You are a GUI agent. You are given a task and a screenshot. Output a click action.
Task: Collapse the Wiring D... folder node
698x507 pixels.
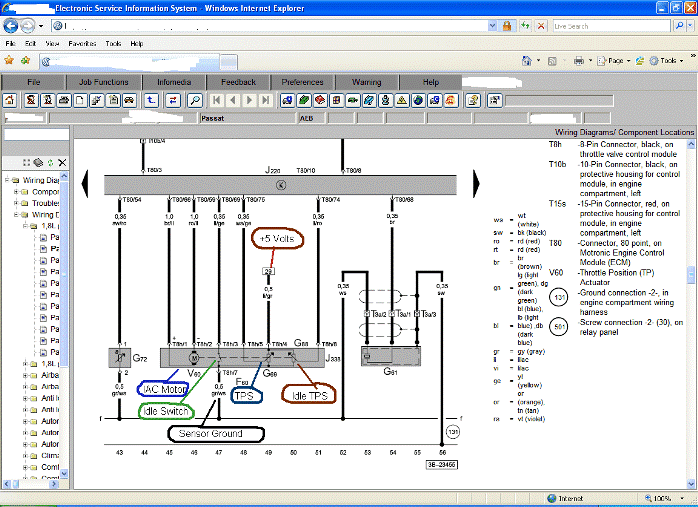(x=16, y=215)
